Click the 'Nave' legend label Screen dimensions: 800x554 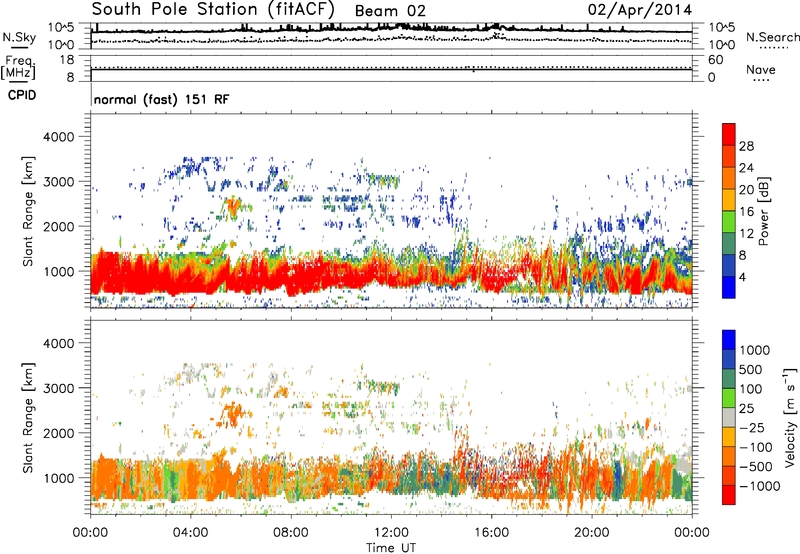click(x=761, y=70)
